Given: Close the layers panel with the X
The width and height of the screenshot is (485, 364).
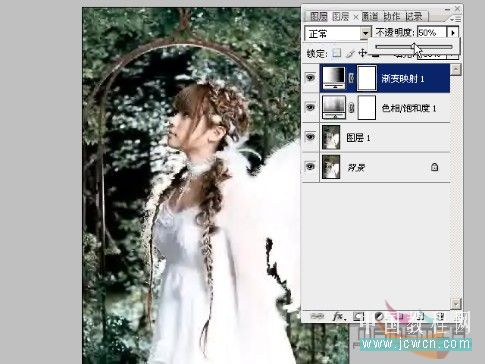Looking at the screenshot, I should 457,9.
